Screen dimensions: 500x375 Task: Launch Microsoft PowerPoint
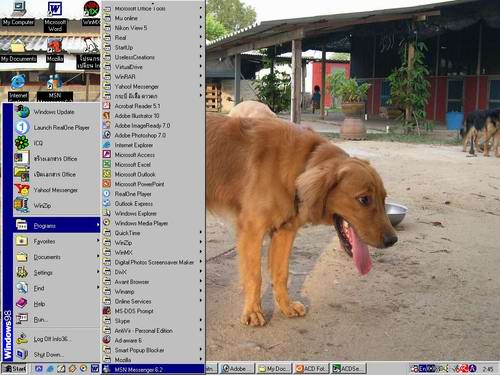point(153,184)
